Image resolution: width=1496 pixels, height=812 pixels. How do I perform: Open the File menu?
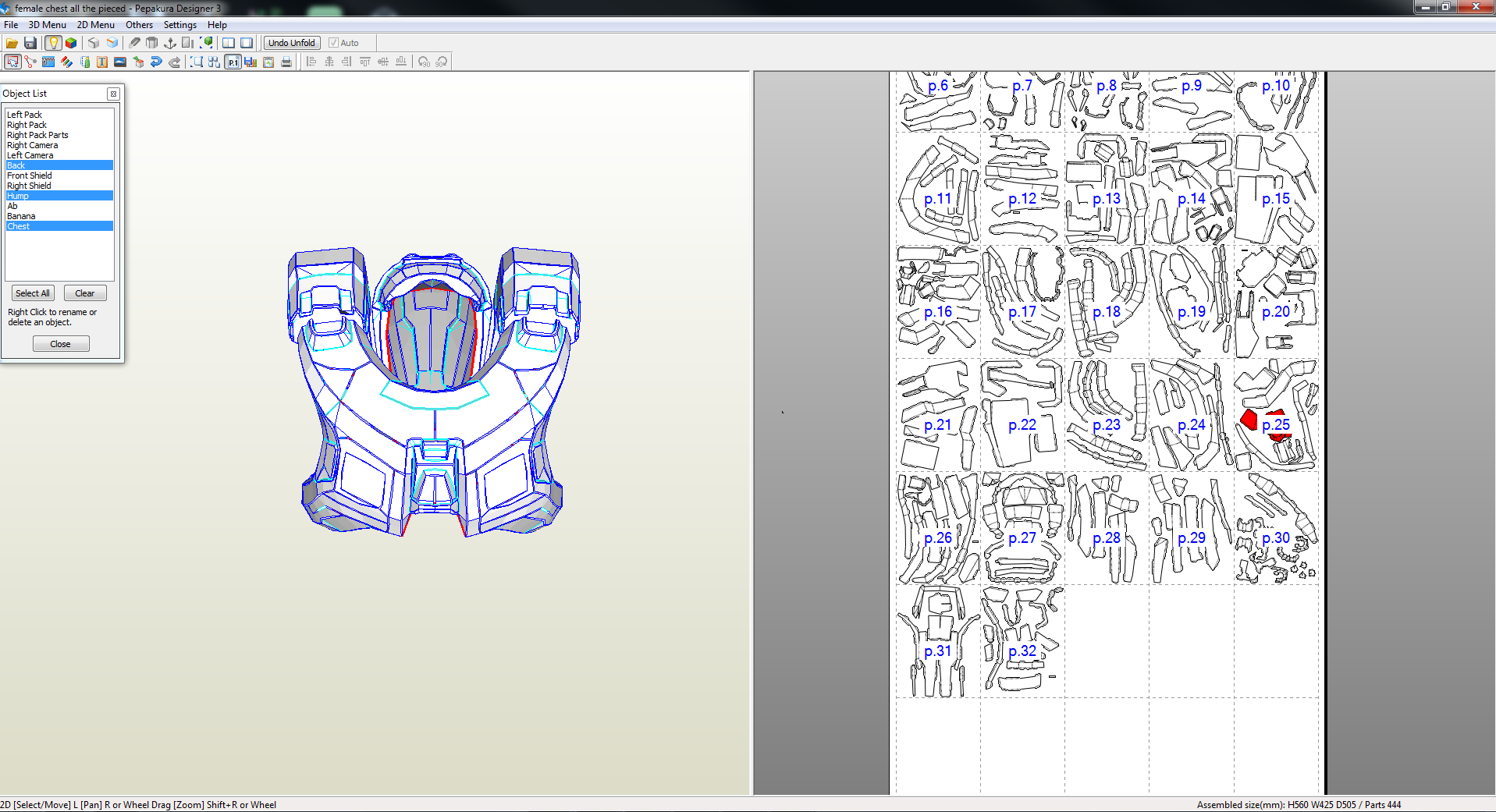[x=11, y=25]
